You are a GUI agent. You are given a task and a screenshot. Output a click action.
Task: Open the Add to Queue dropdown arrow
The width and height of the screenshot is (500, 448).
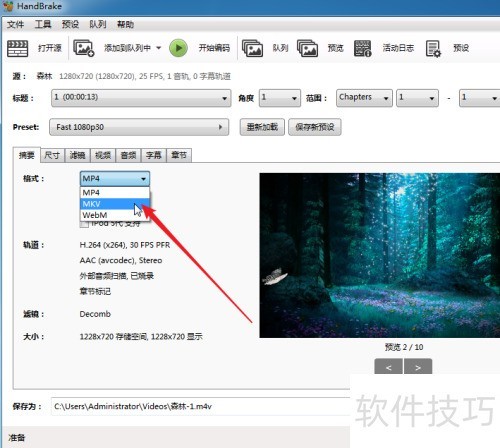[159, 48]
